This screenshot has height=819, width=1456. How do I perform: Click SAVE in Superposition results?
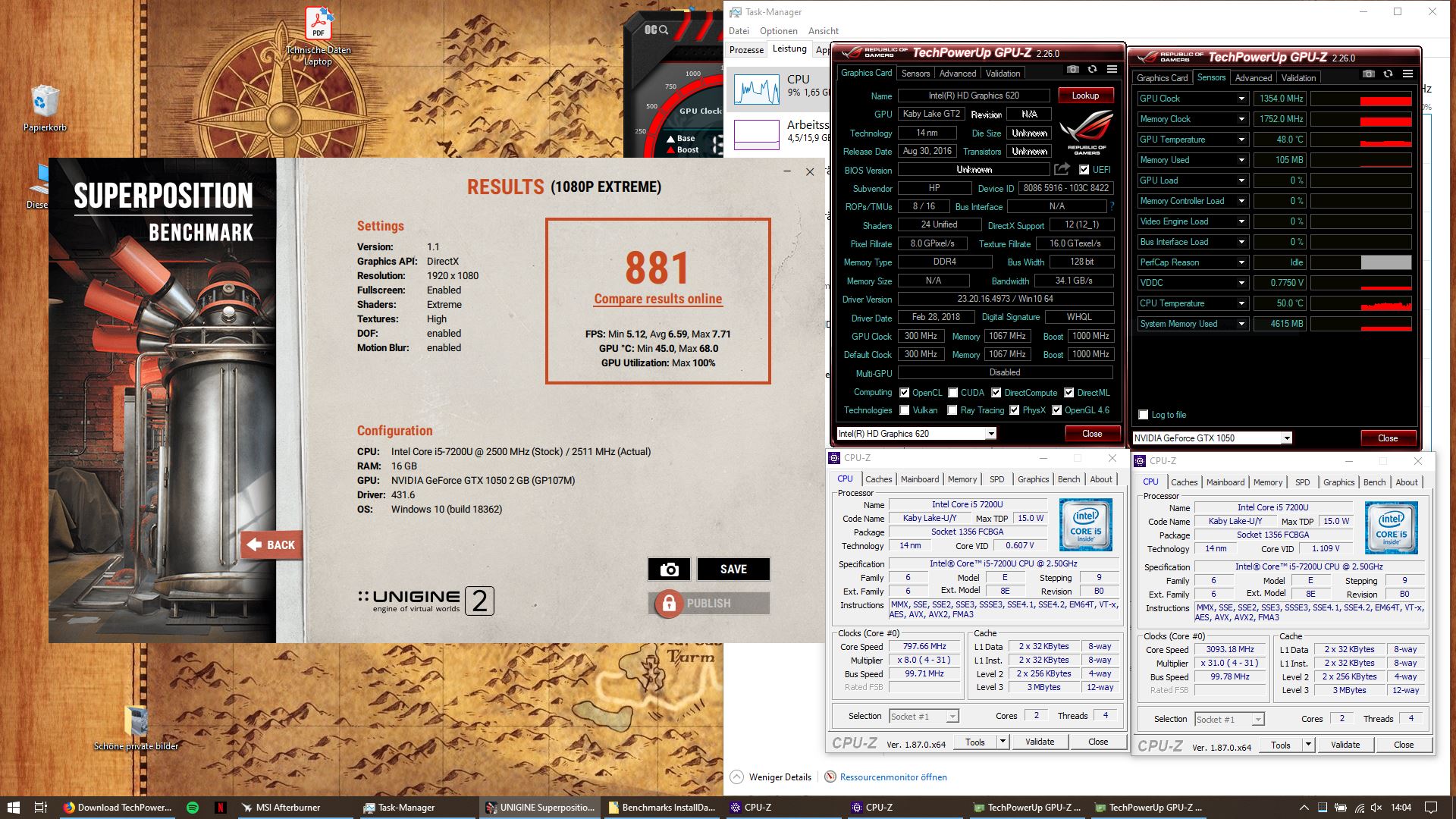(x=733, y=570)
